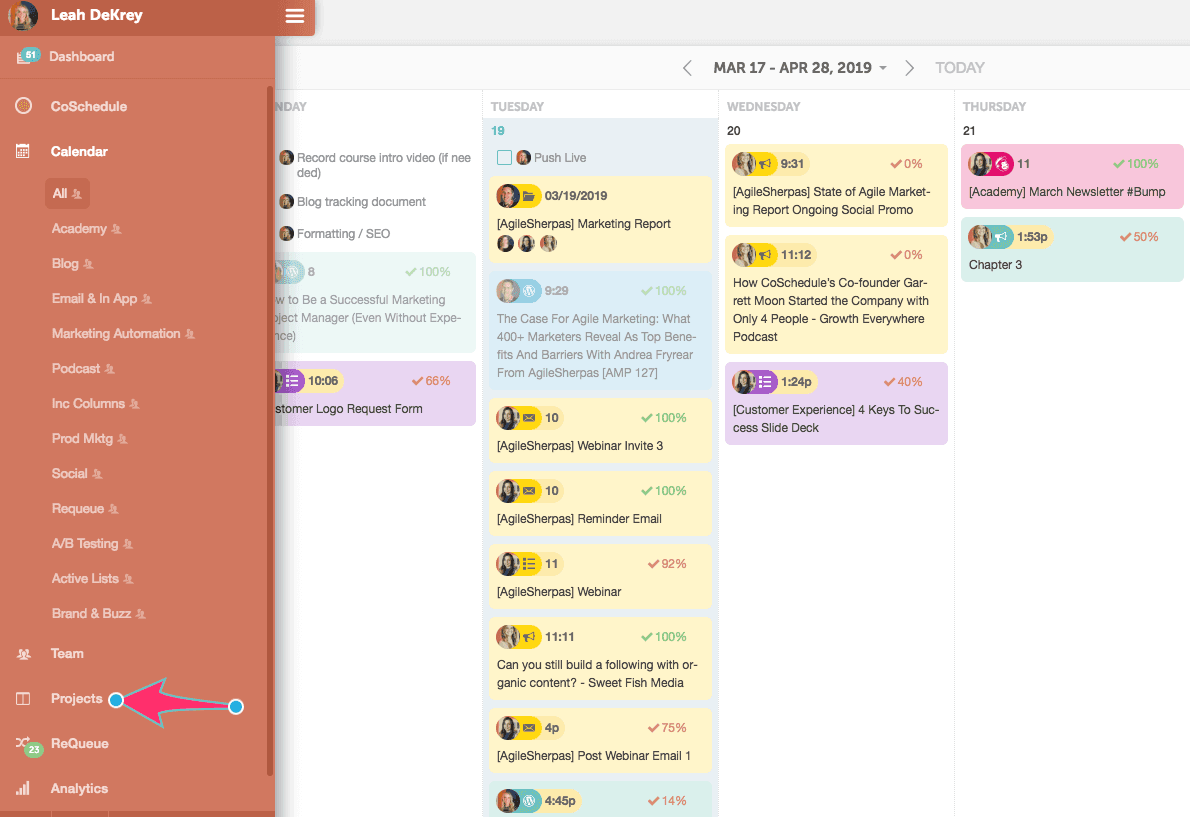
Task: Click WordPress icon on 4:45p card
Action: pos(529,800)
